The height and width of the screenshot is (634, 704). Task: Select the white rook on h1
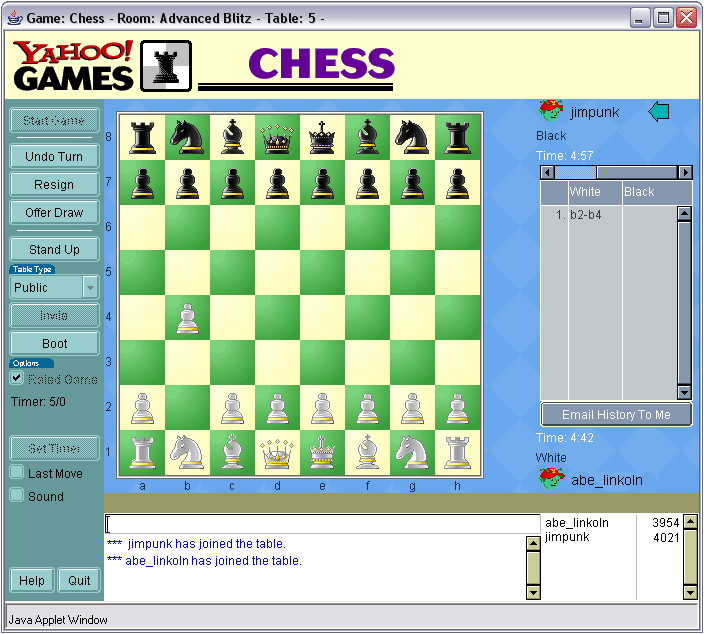tap(457, 453)
